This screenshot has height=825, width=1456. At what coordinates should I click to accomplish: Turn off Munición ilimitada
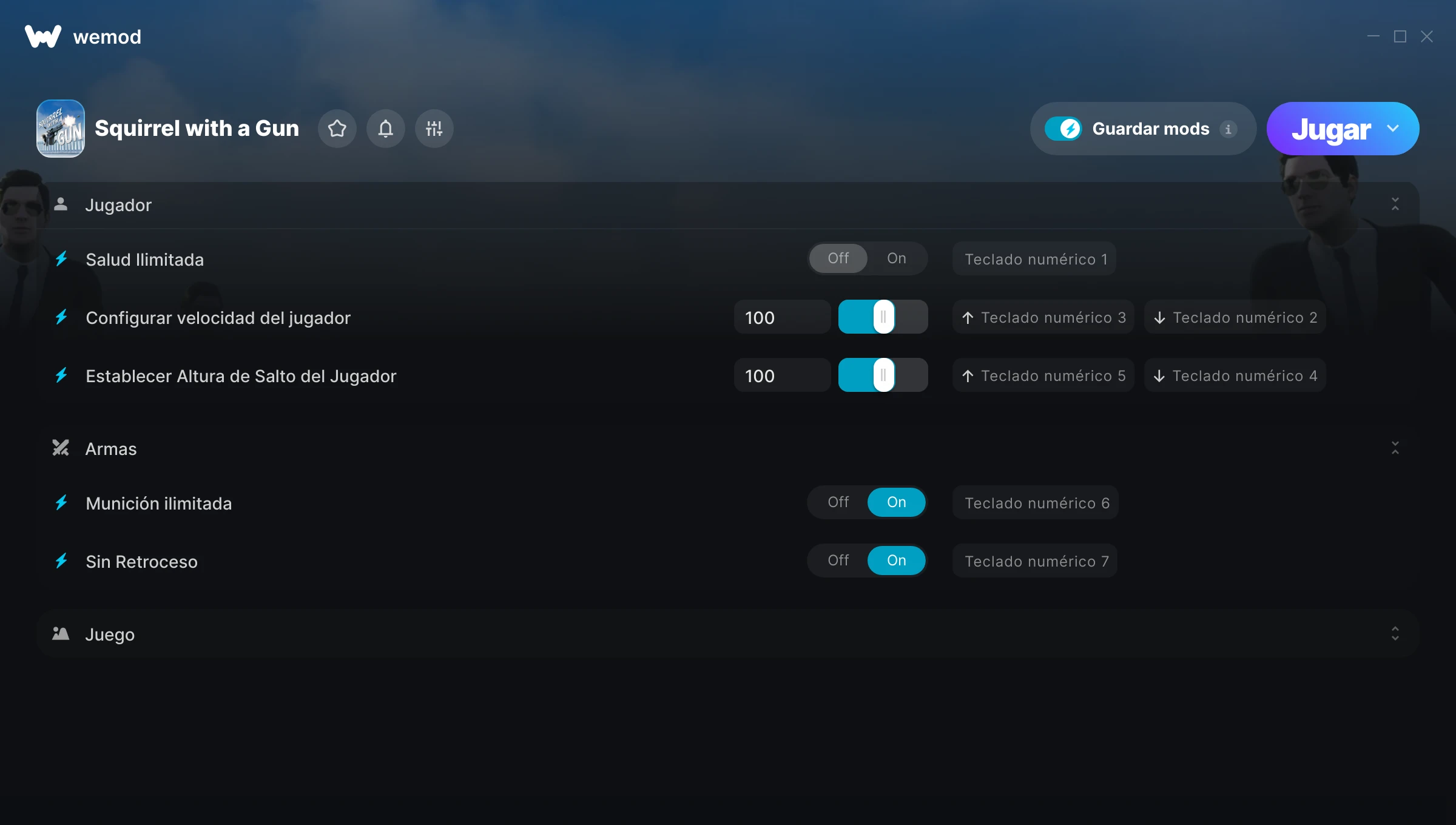(838, 502)
